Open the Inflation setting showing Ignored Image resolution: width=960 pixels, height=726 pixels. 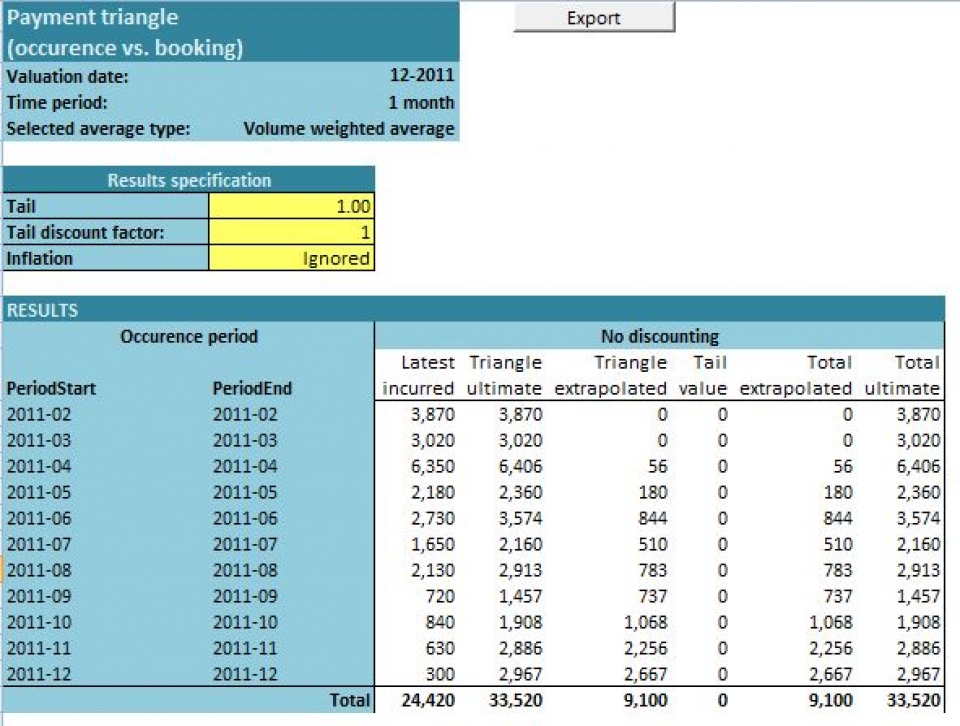(292, 259)
